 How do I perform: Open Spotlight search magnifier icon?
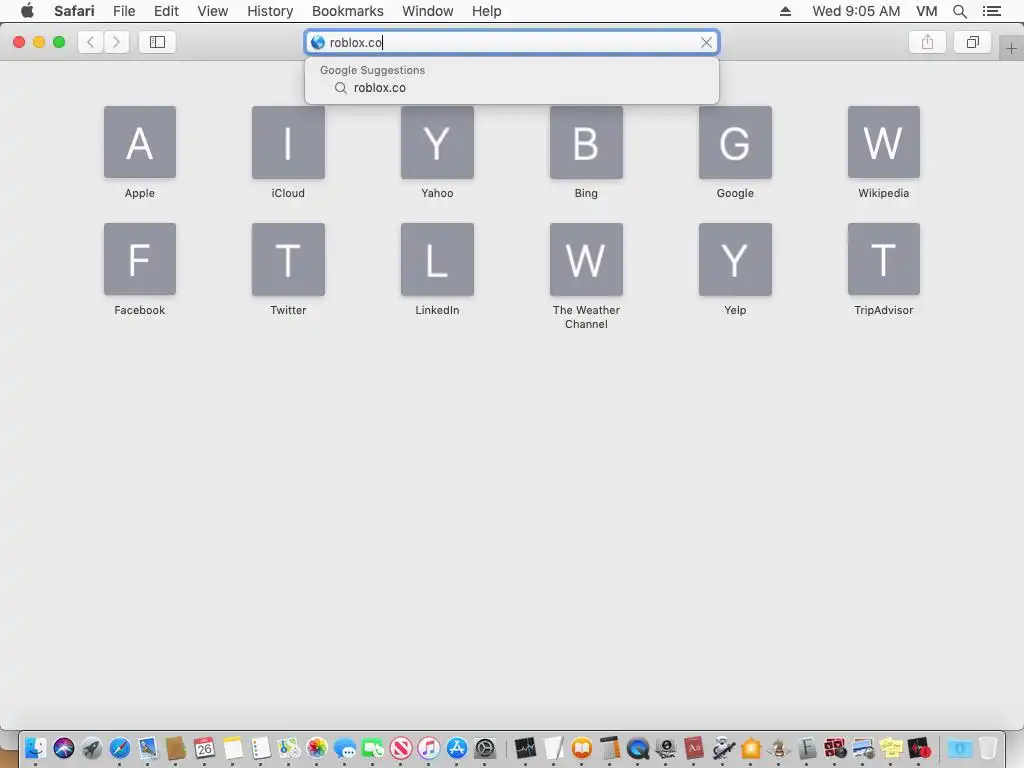[x=960, y=11]
